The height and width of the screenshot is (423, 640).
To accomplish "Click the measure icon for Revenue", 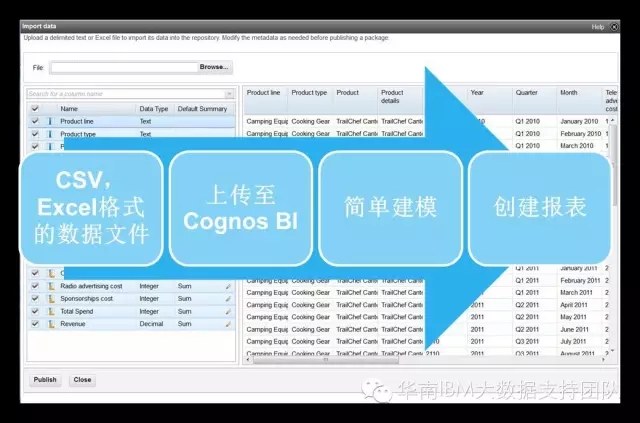I will pyautogui.click(x=51, y=324).
